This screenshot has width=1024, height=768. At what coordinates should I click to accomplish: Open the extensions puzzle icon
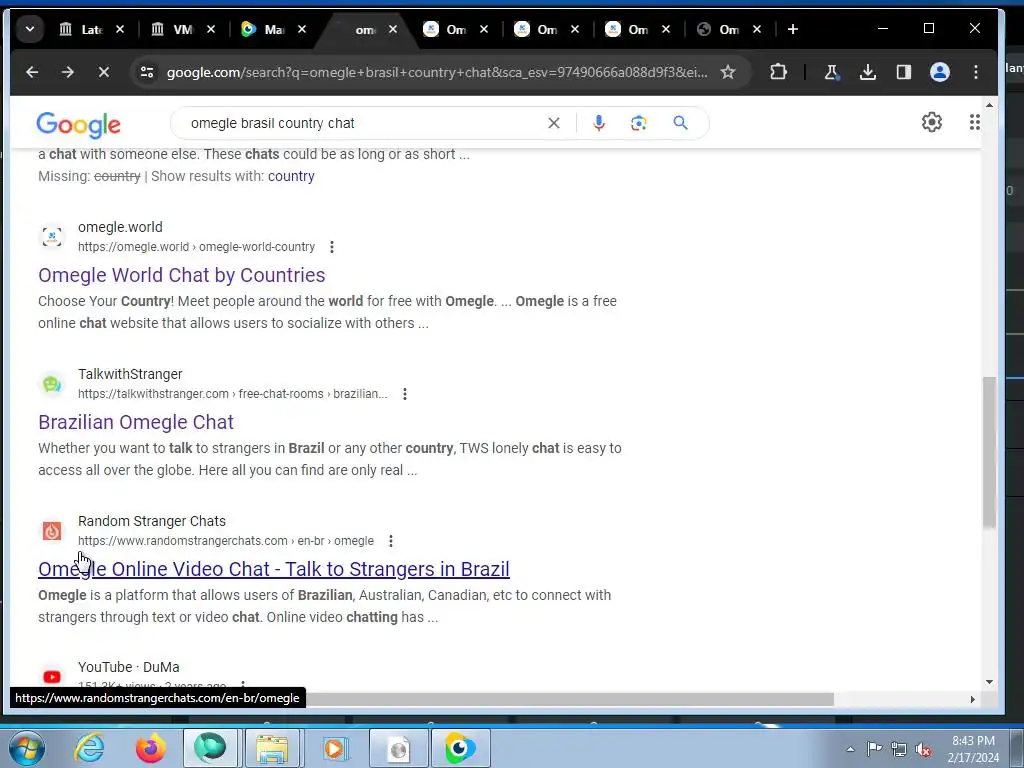[778, 72]
